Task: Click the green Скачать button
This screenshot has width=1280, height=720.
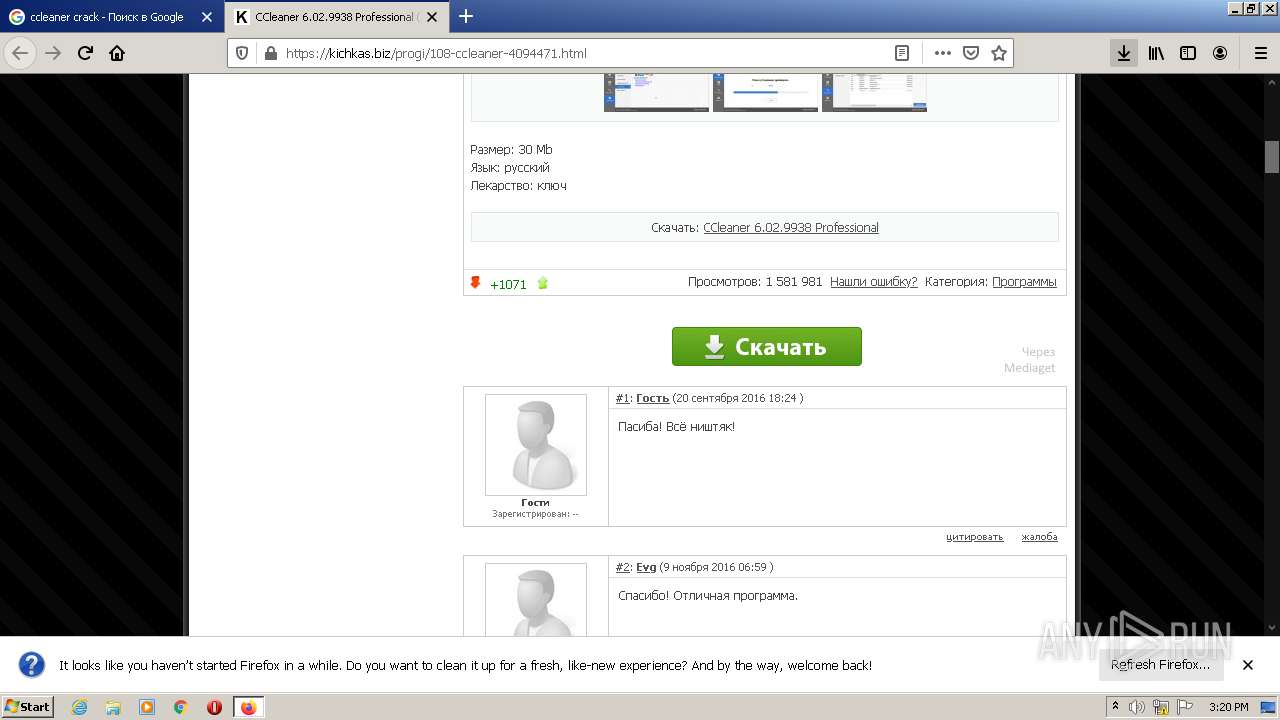Action: pos(766,346)
